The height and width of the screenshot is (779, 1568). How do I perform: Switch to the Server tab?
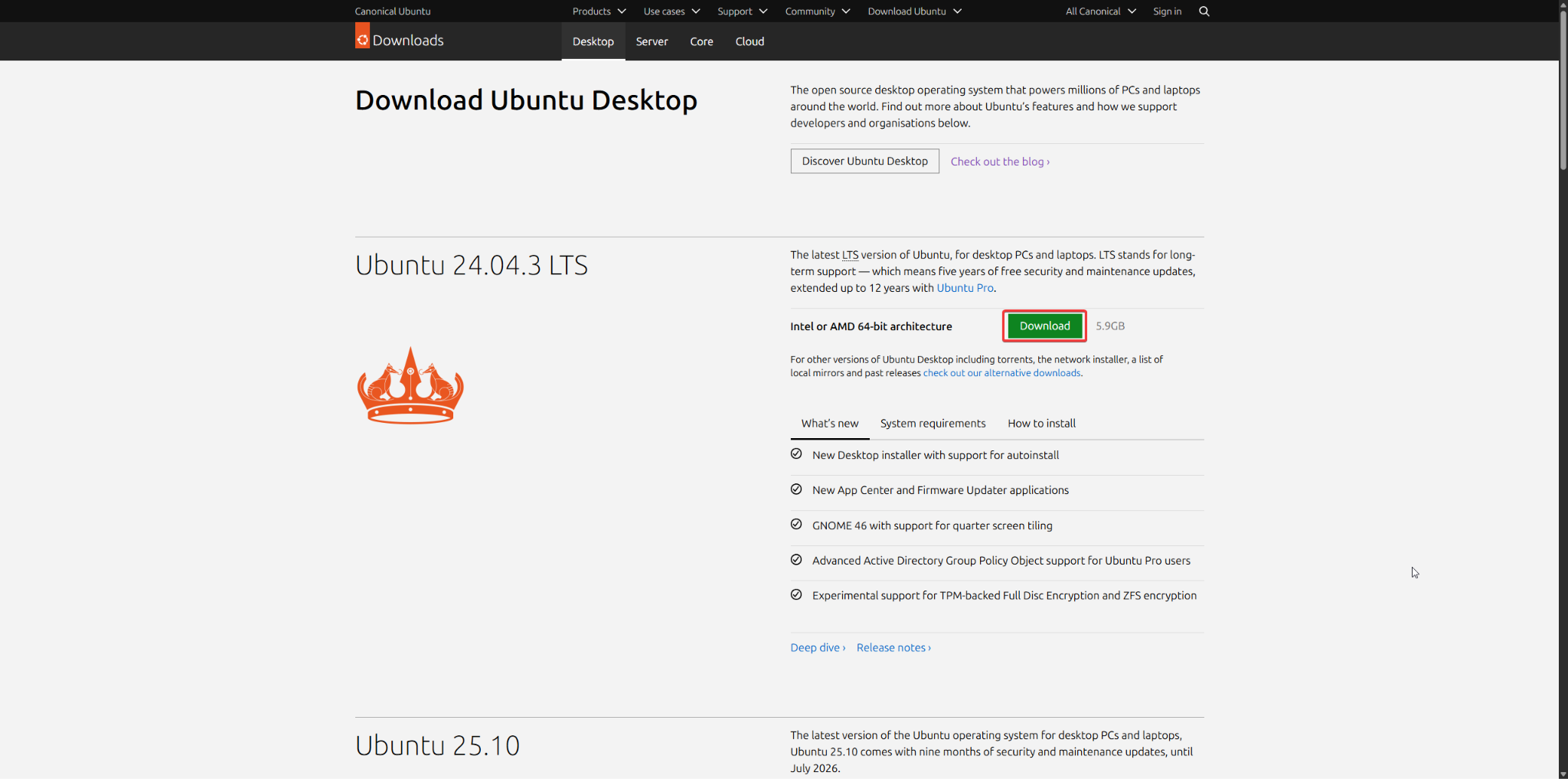(x=652, y=41)
